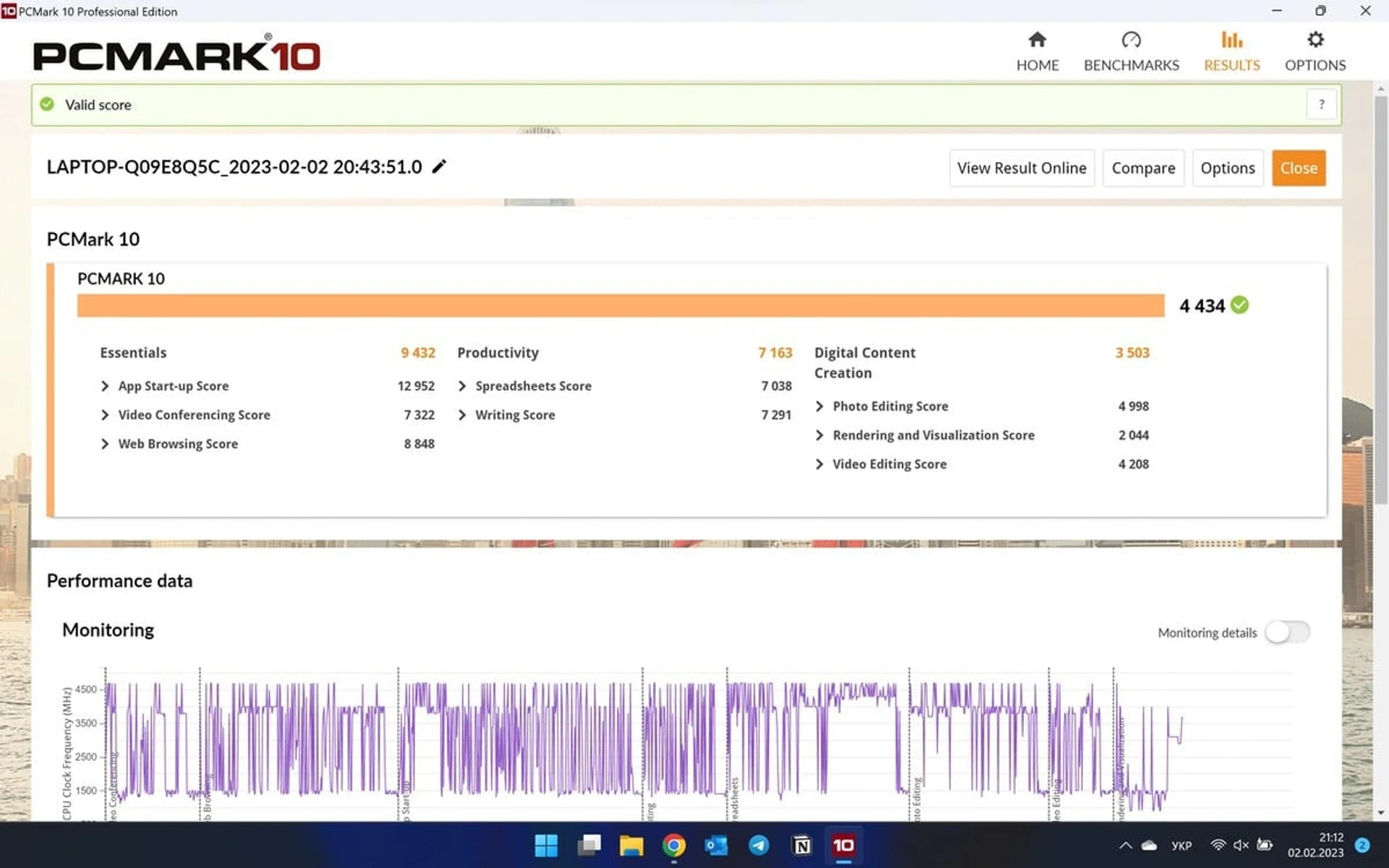Click Digital Content Creation score 3 503
The width and height of the screenshot is (1389, 868).
(1132, 352)
